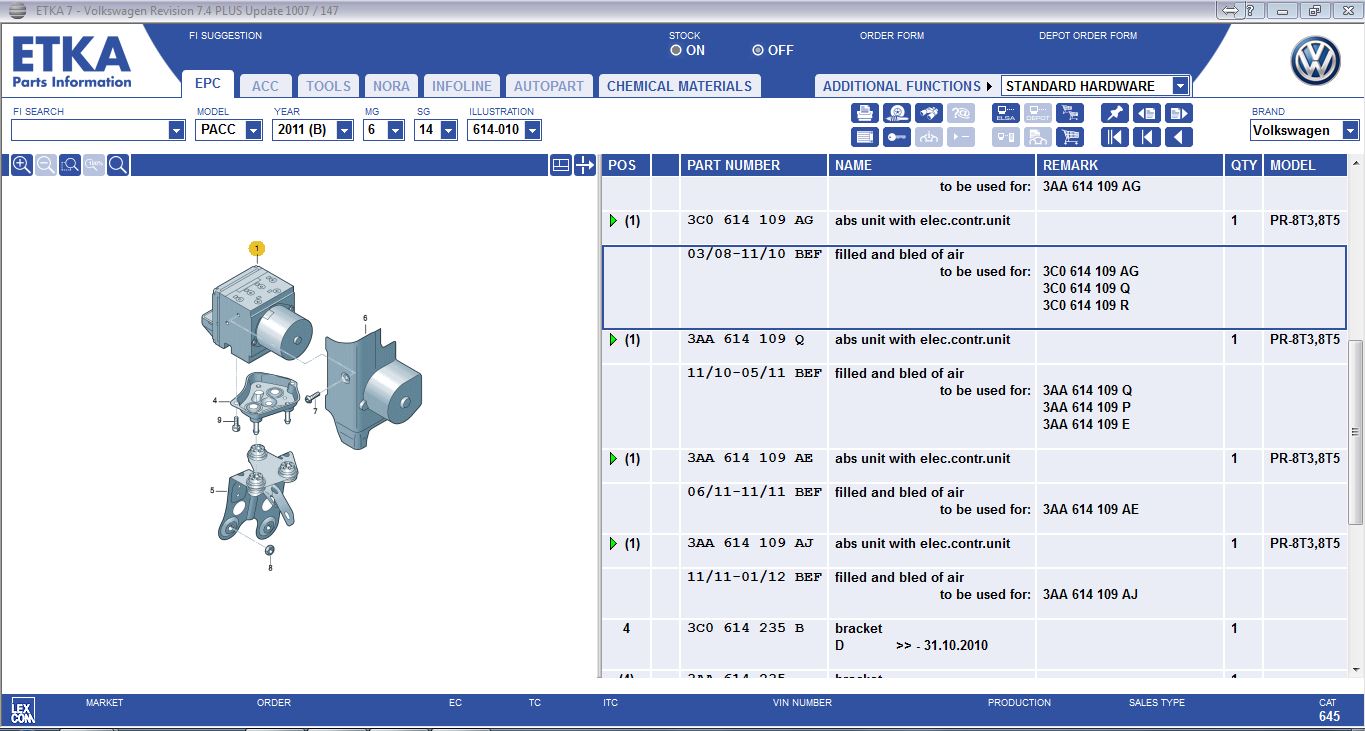1365x731 pixels.
Task: Click the PART NUMBER column header
Action: click(754, 165)
